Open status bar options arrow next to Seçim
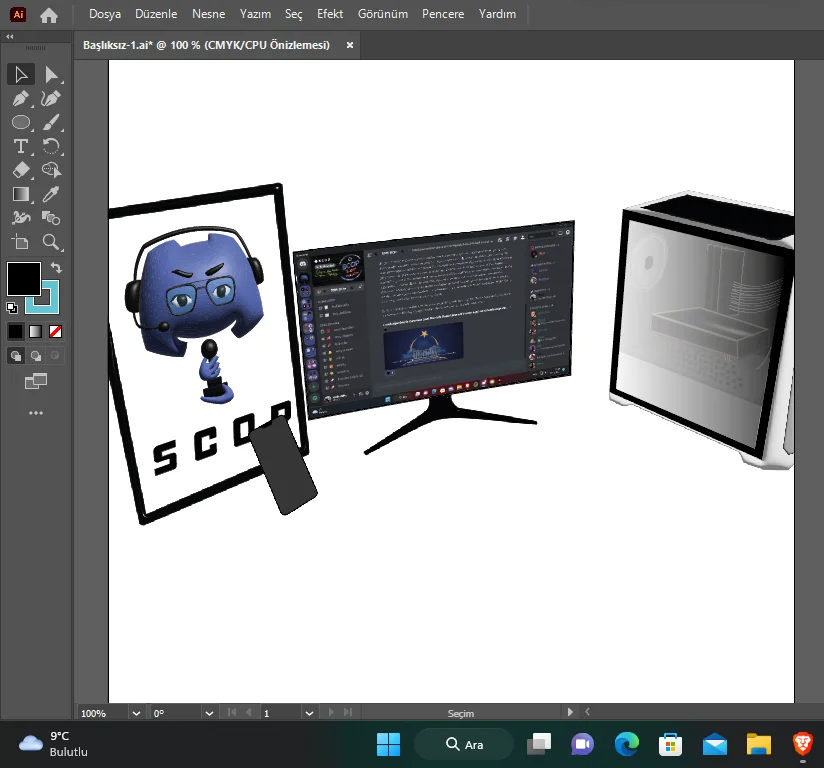824x768 pixels. (x=570, y=712)
